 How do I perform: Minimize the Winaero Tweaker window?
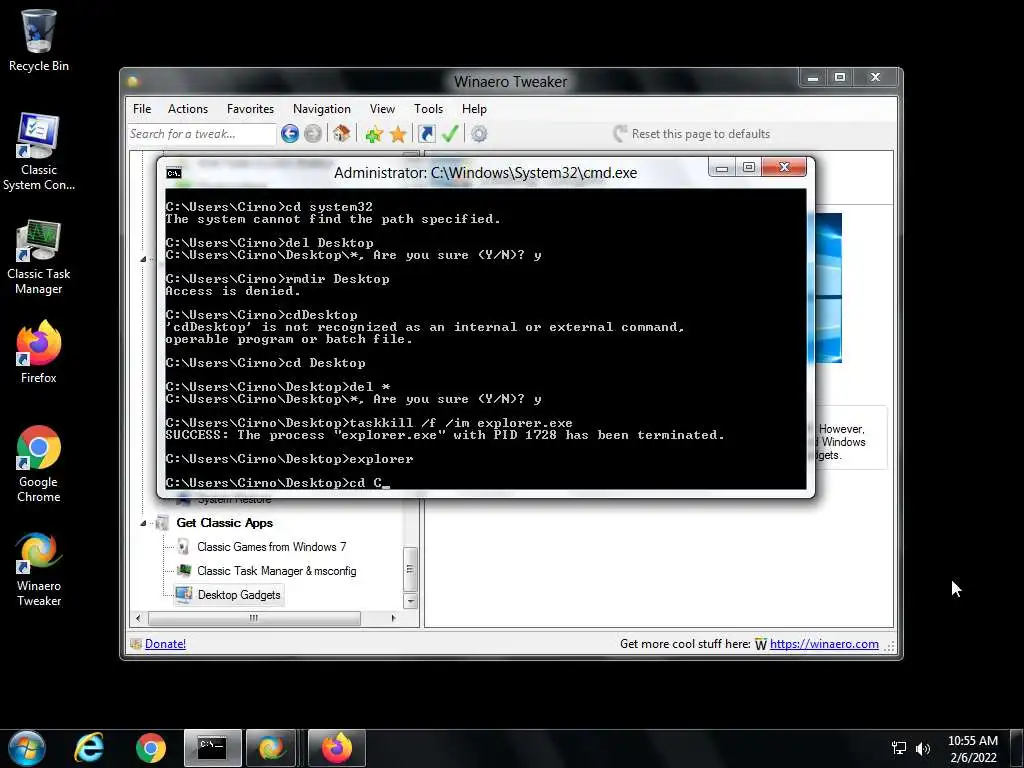point(813,78)
